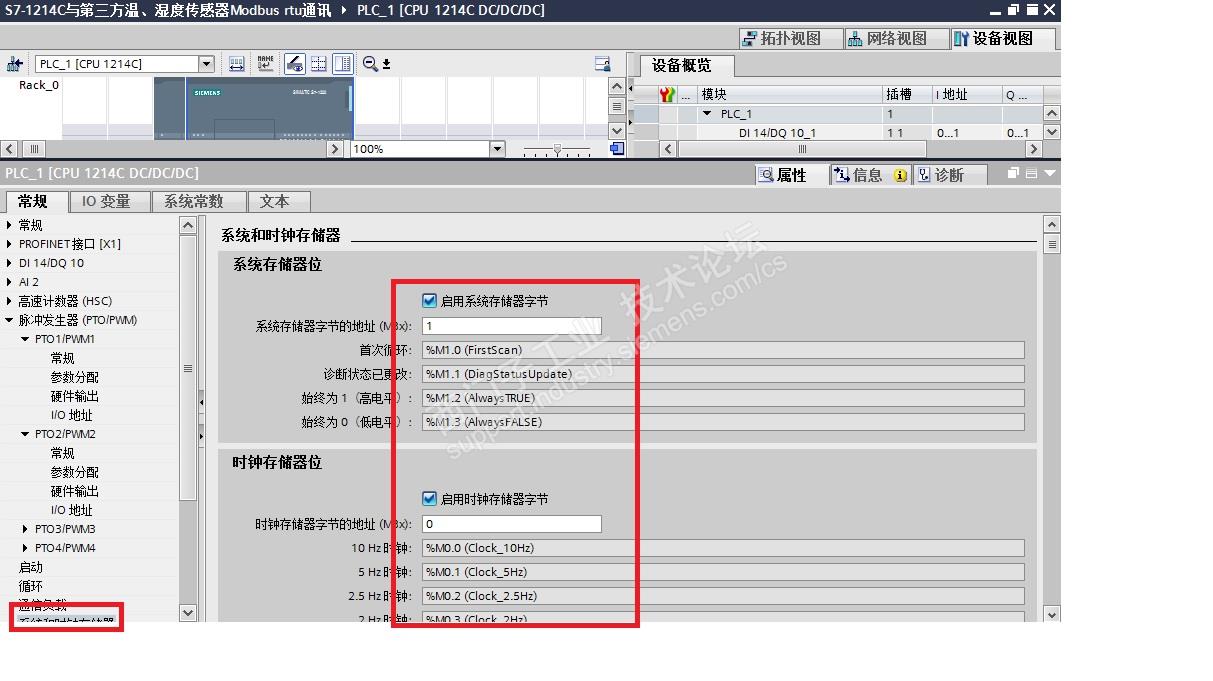The width and height of the screenshot is (1213, 681).
Task: Click the colored tools icon in overview header
Action: pos(668,94)
